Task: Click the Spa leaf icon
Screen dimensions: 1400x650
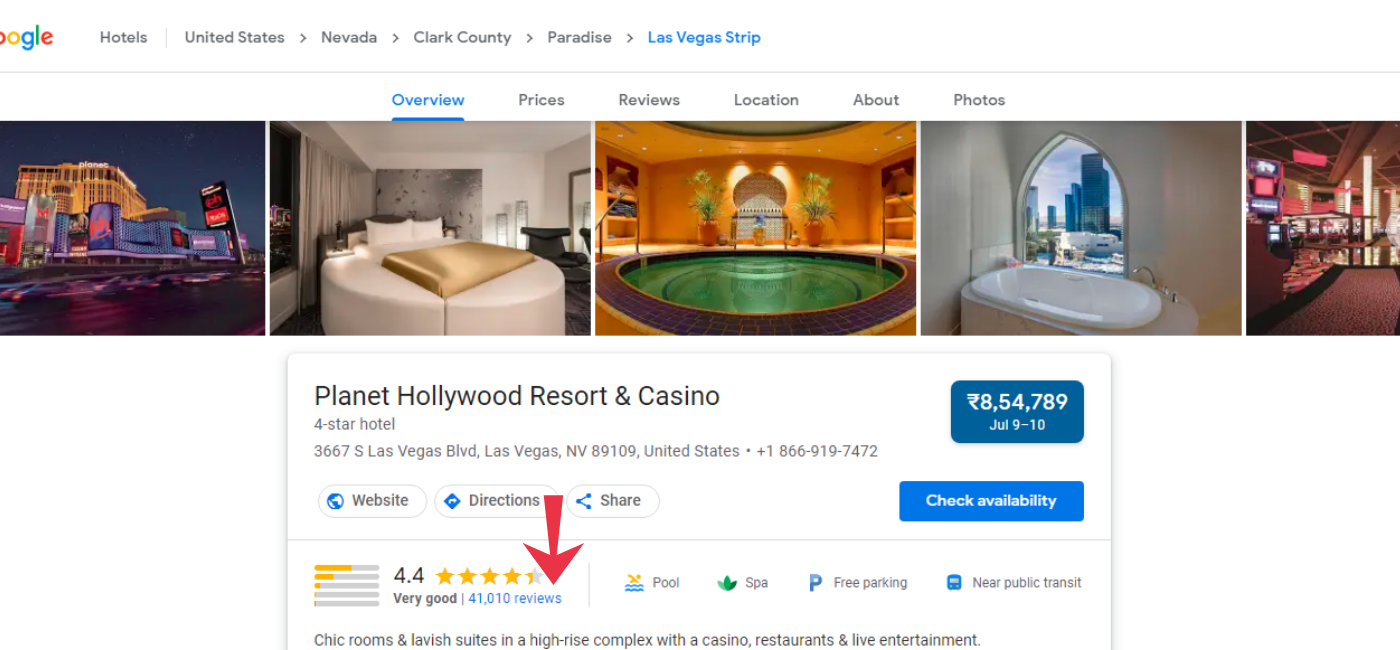Action: coord(727,583)
